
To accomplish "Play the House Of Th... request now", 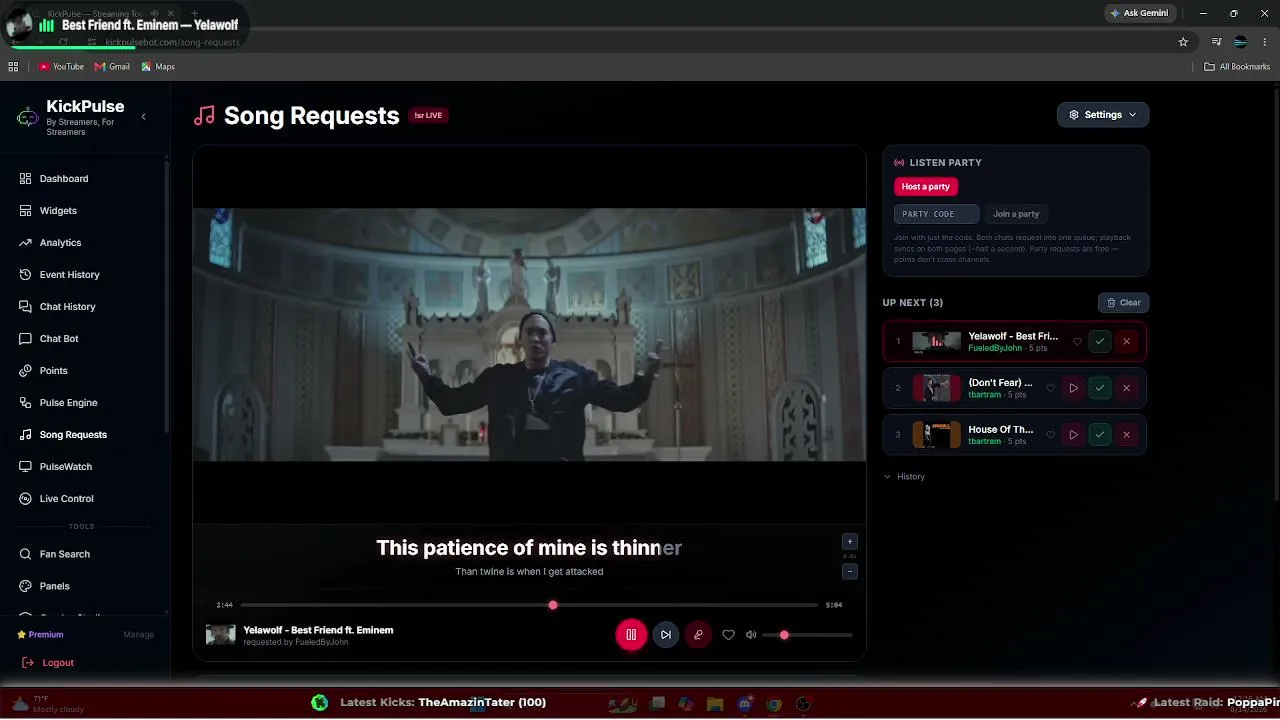I will (x=1073, y=435).
